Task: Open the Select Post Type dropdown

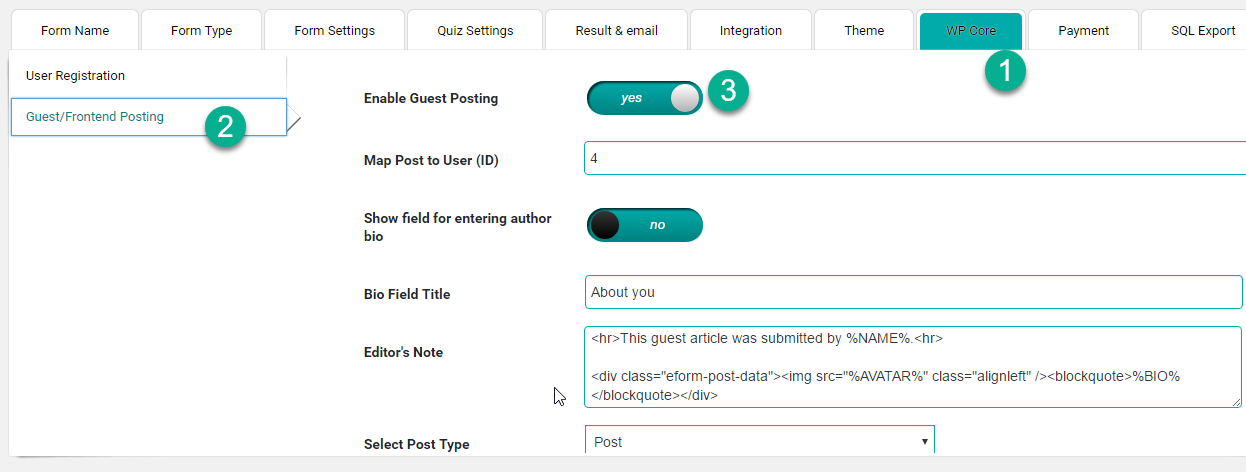Action: (x=760, y=442)
